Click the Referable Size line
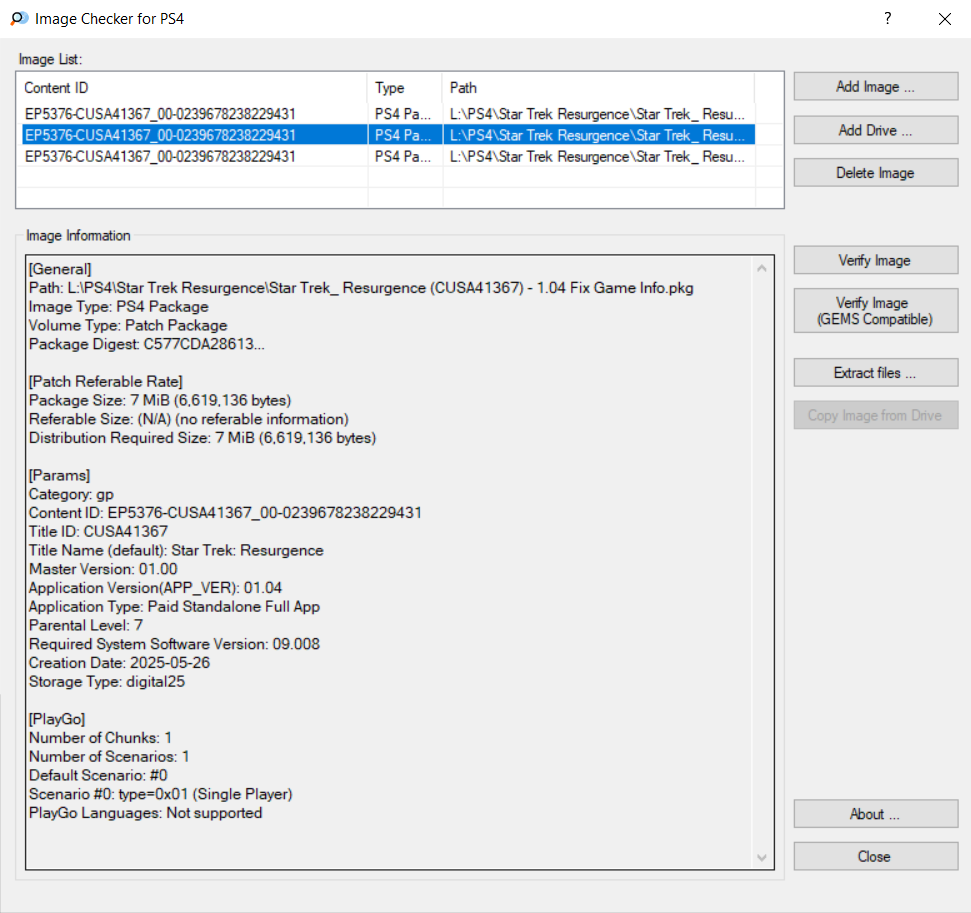Viewport: 971px width, 913px height. [x=189, y=419]
